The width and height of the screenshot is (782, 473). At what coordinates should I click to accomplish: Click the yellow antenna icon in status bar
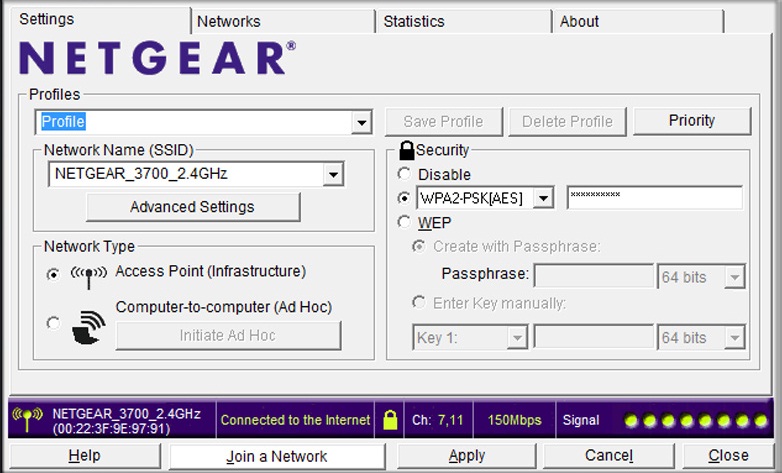point(27,420)
